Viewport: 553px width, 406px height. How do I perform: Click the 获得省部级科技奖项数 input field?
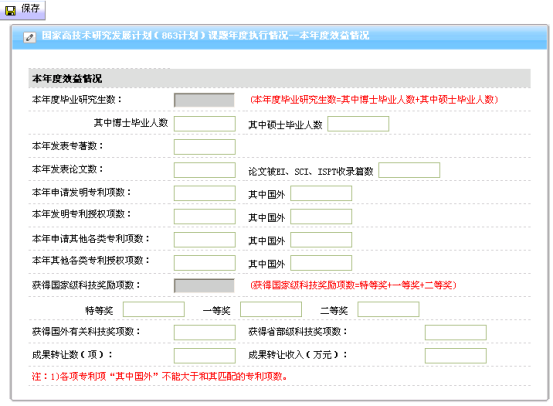(x=456, y=333)
